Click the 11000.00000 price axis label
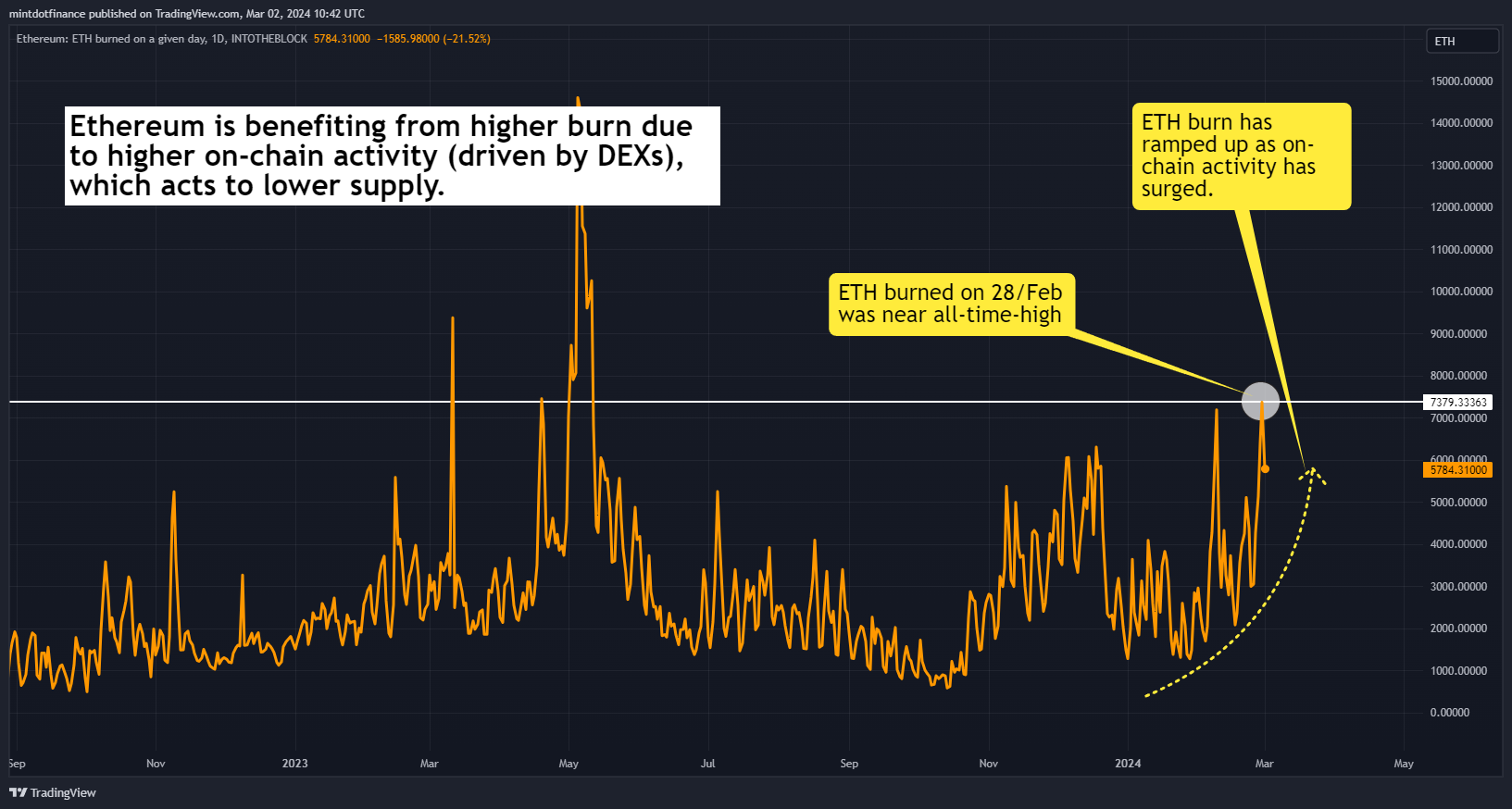The image size is (1512, 809). tap(1461, 250)
